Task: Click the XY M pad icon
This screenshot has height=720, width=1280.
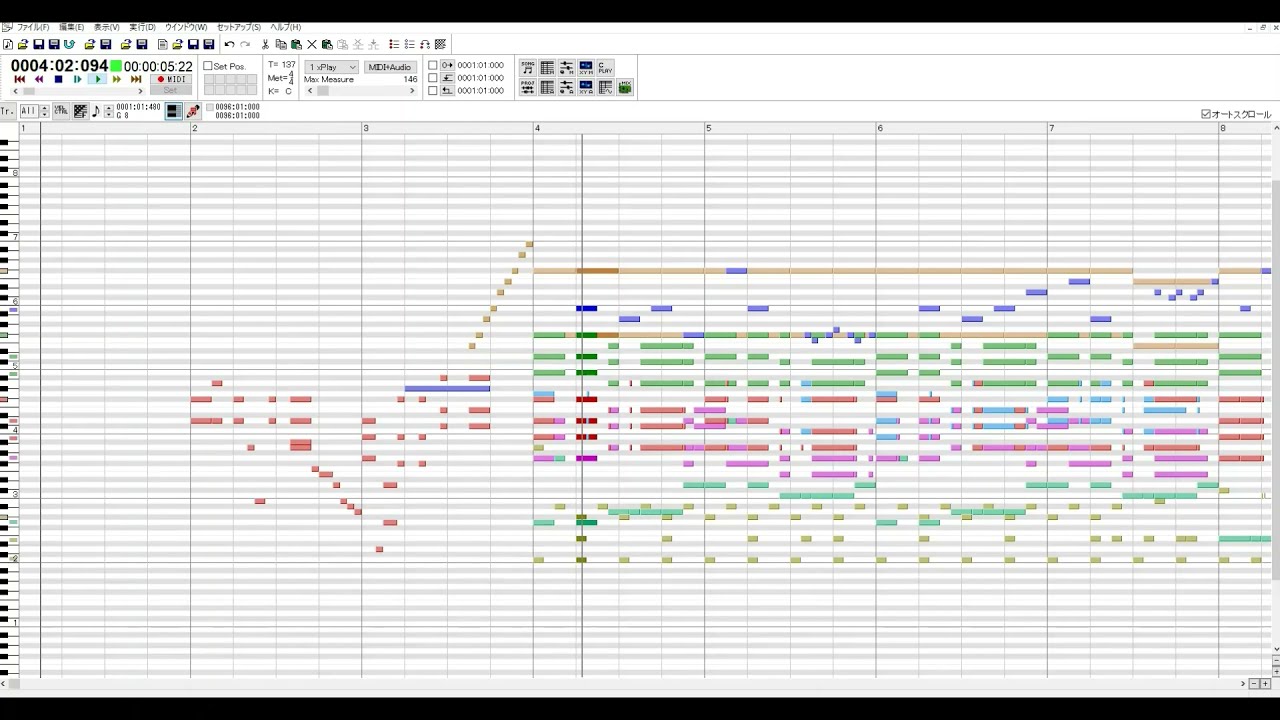Action: pos(586,68)
